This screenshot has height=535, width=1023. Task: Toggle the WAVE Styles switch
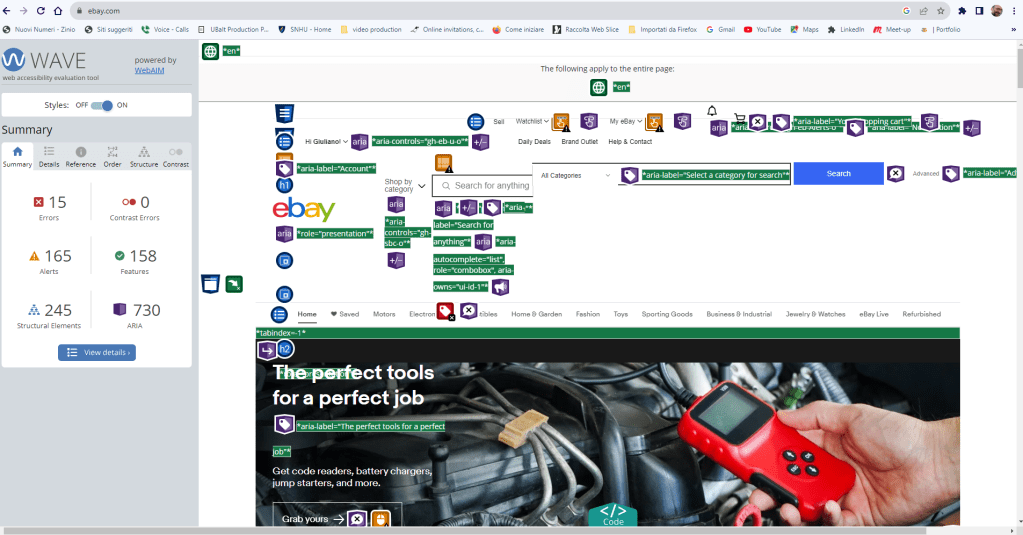point(102,105)
